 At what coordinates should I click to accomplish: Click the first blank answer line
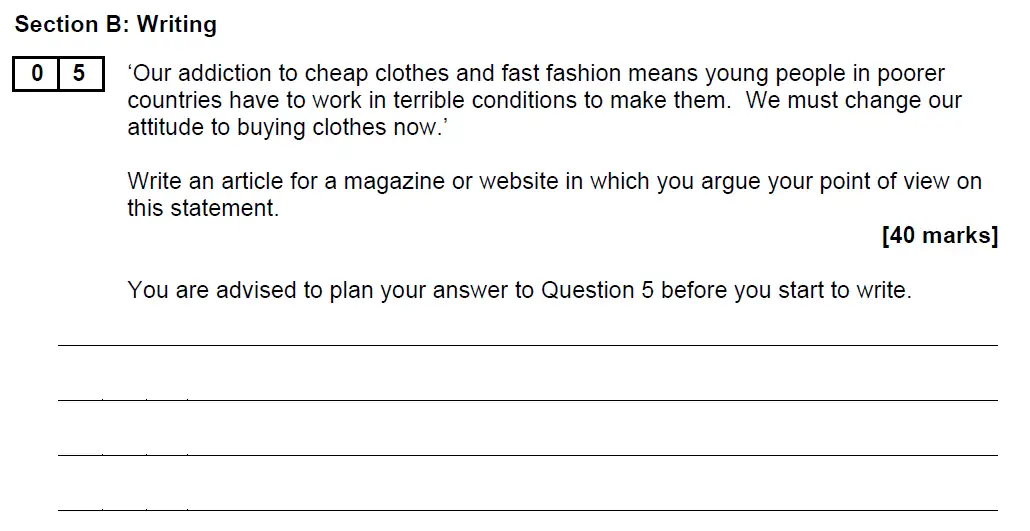coord(528,344)
